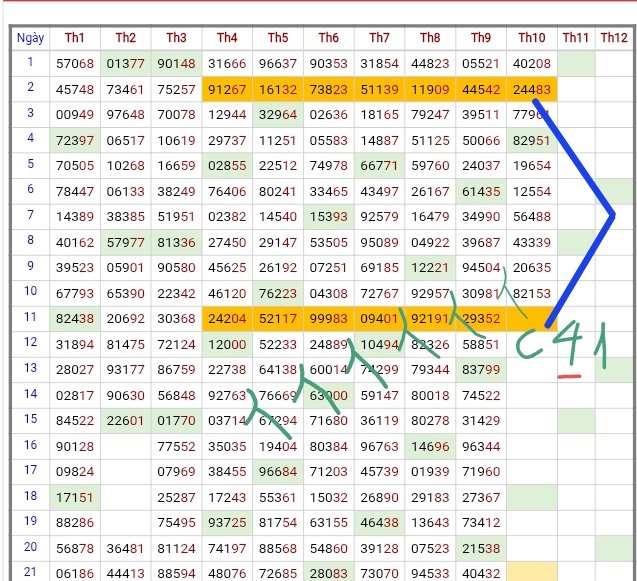The image size is (637, 581).
Task: Select cell with value 82951
Action: pyautogui.click(x=532, y=141)
